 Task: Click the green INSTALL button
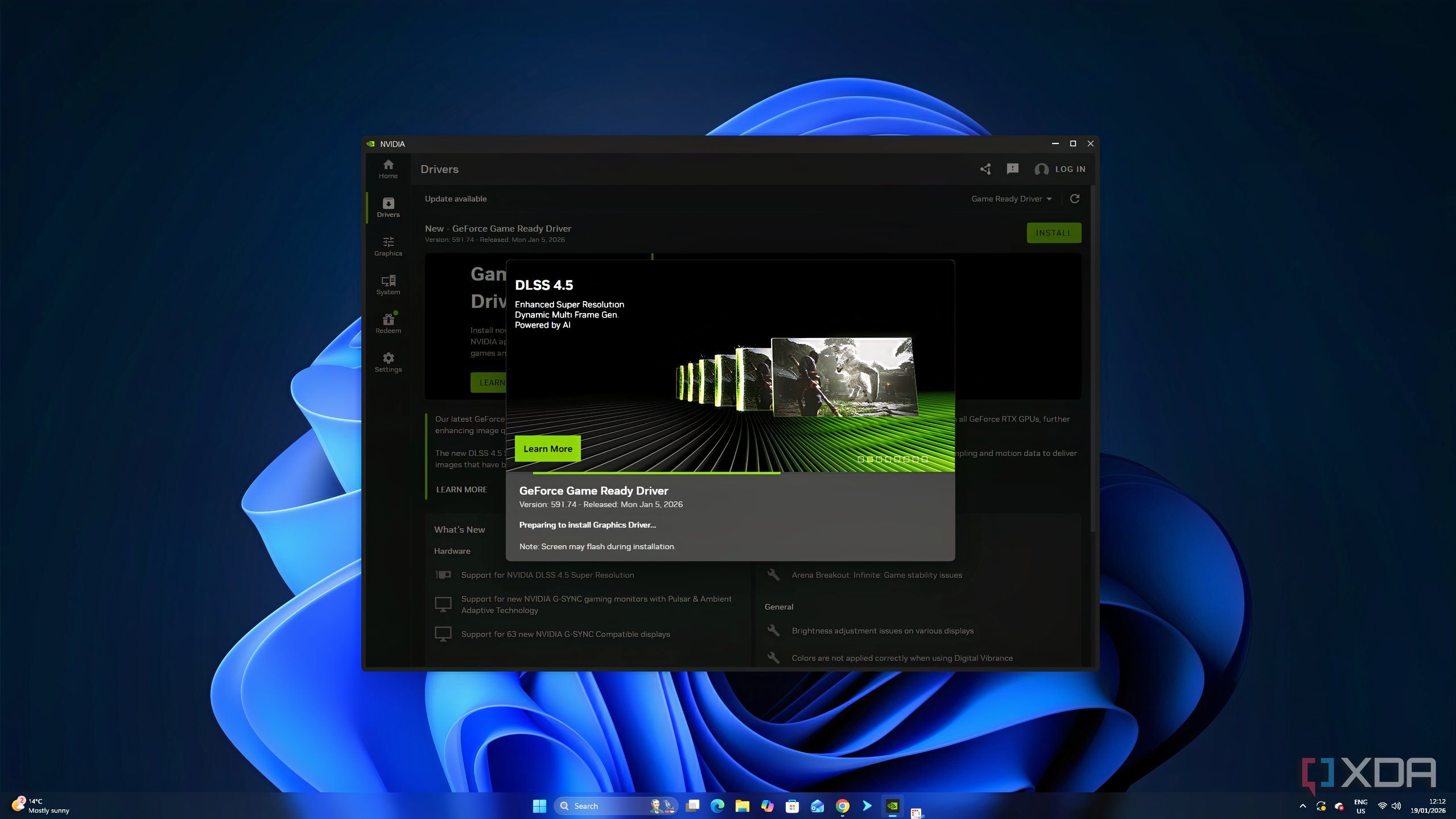(1053, 233)
